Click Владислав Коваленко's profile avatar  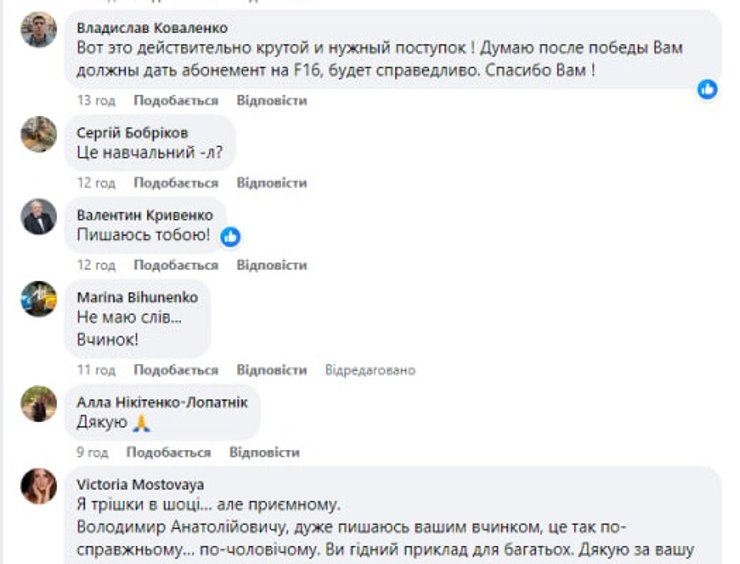(x=39, y=29)
